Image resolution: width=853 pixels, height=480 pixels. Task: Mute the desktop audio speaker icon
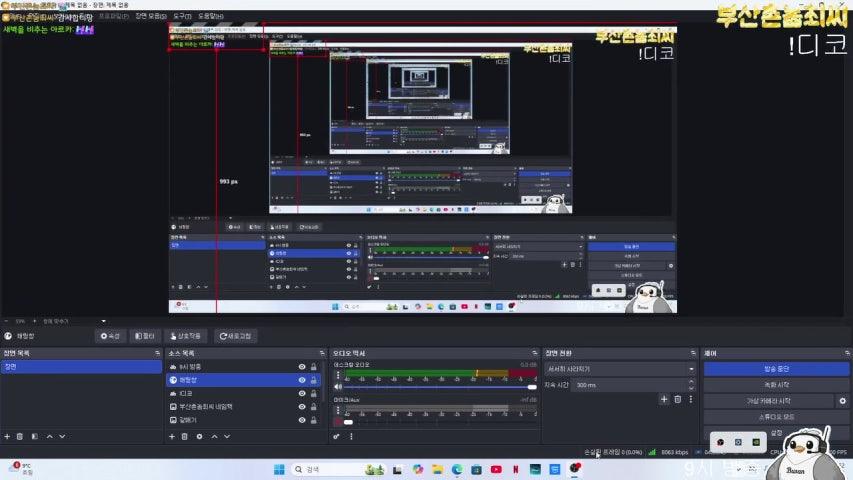point(337,387)
